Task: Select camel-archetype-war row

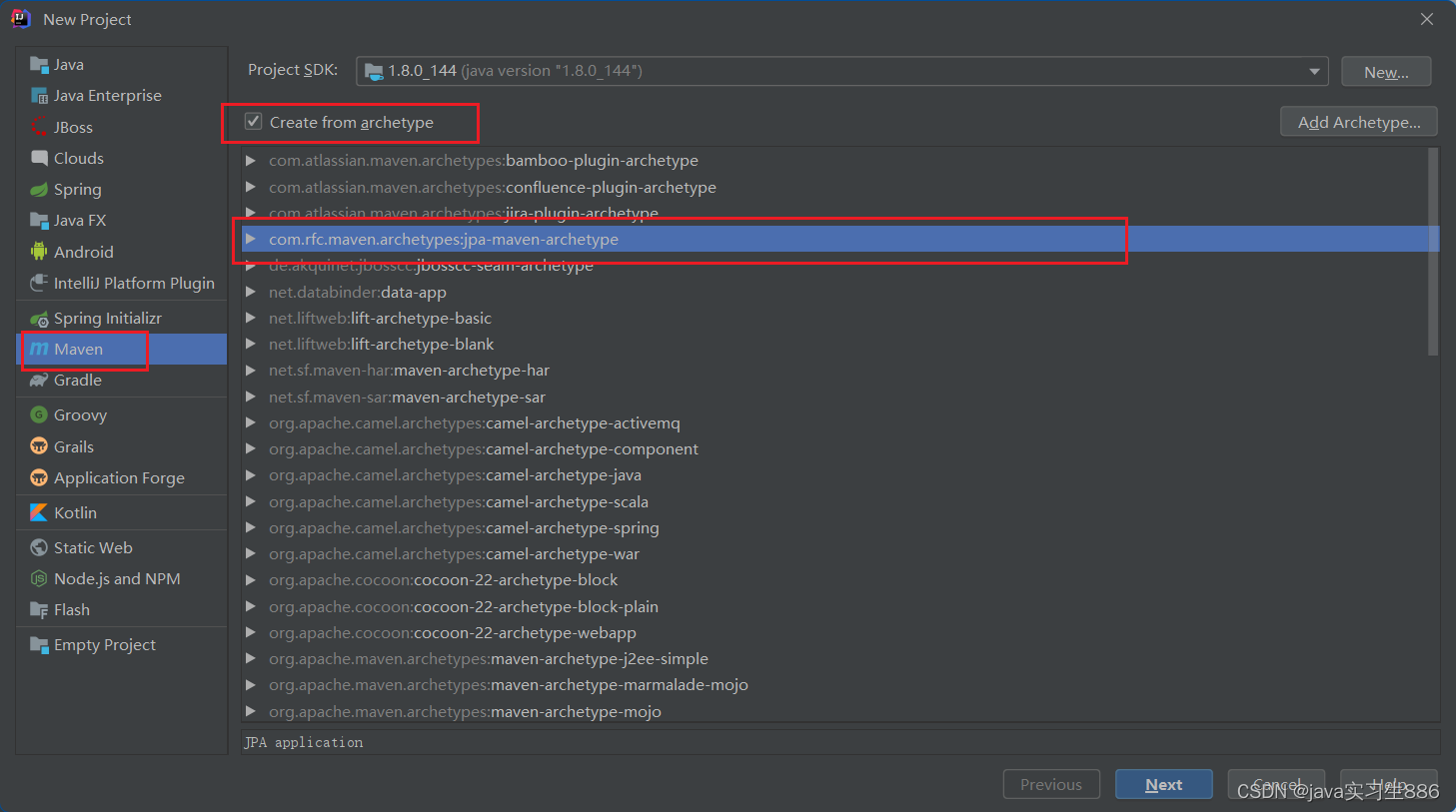Action: [834, 553]
